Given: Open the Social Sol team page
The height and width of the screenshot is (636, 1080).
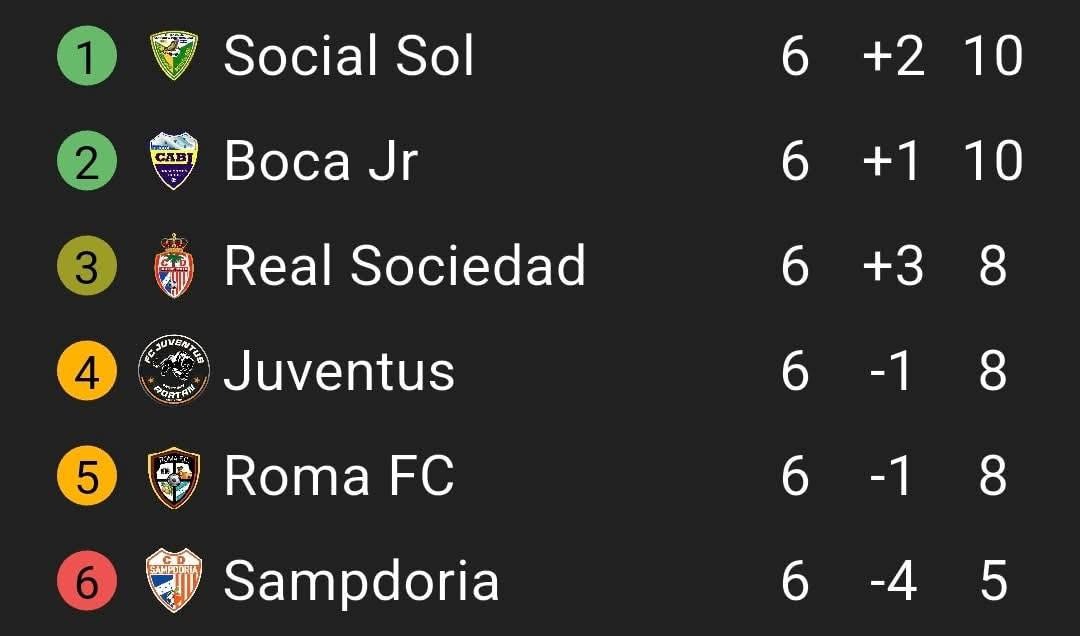Looking at the screenshot, I should tap(349, 56).
